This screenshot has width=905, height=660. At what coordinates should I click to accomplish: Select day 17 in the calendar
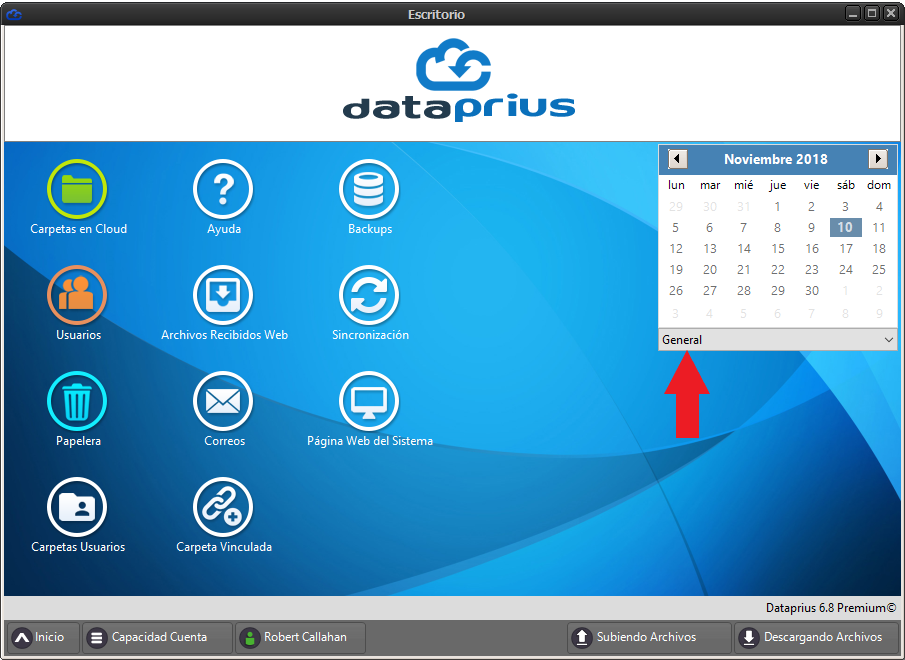846,249
